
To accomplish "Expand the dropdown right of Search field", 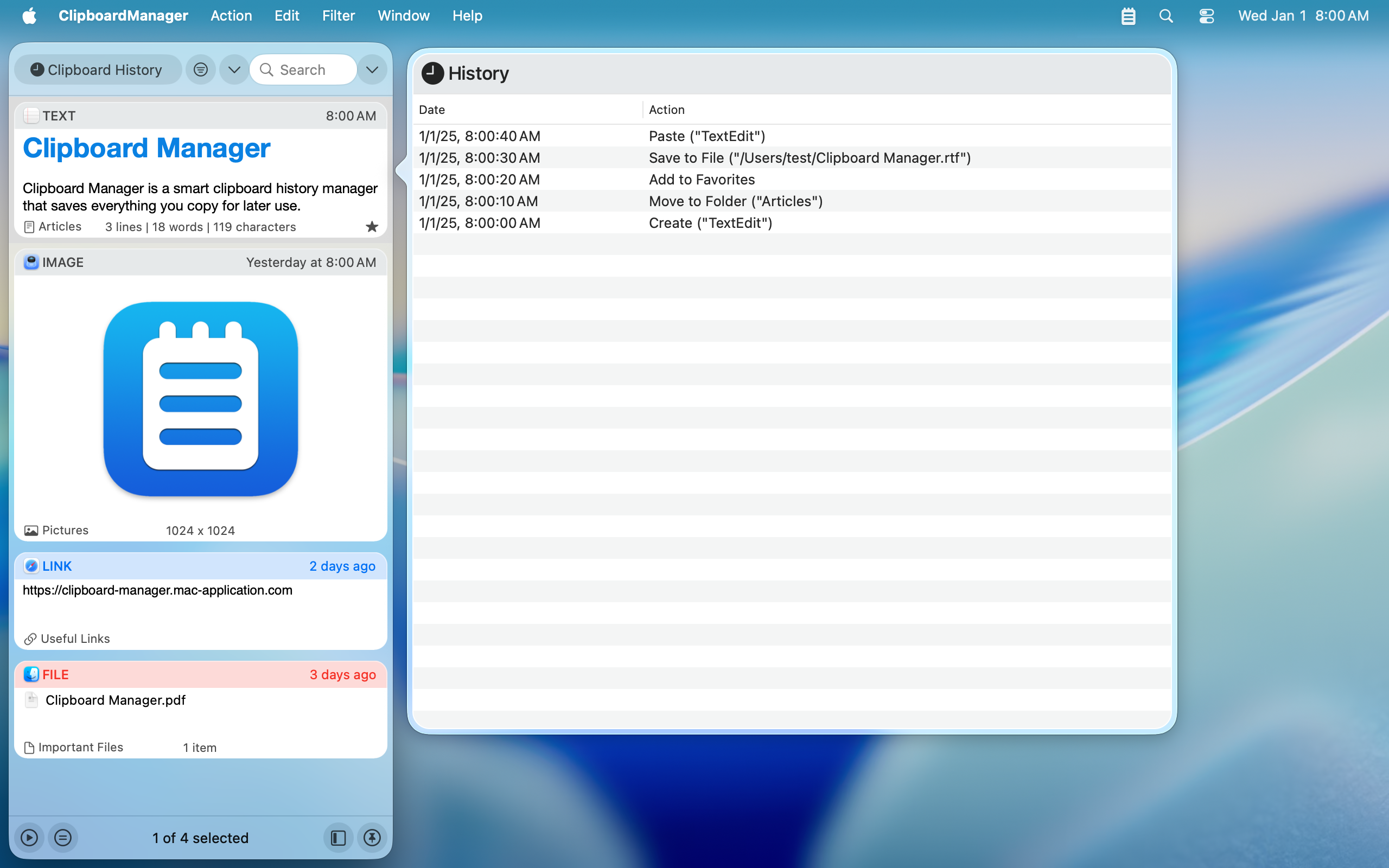I will pyautogui.click(x=372, y=69).
